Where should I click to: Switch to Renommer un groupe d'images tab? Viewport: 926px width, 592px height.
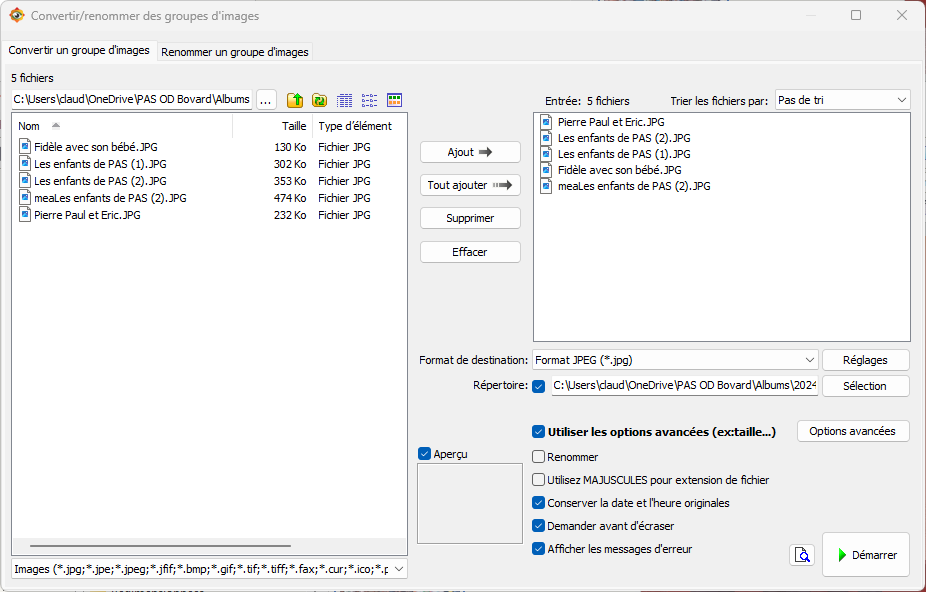pos(235,52)
